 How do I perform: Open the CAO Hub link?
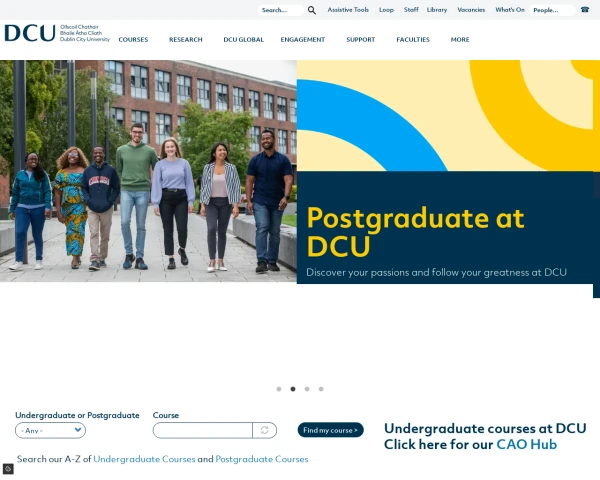point(526,445)
